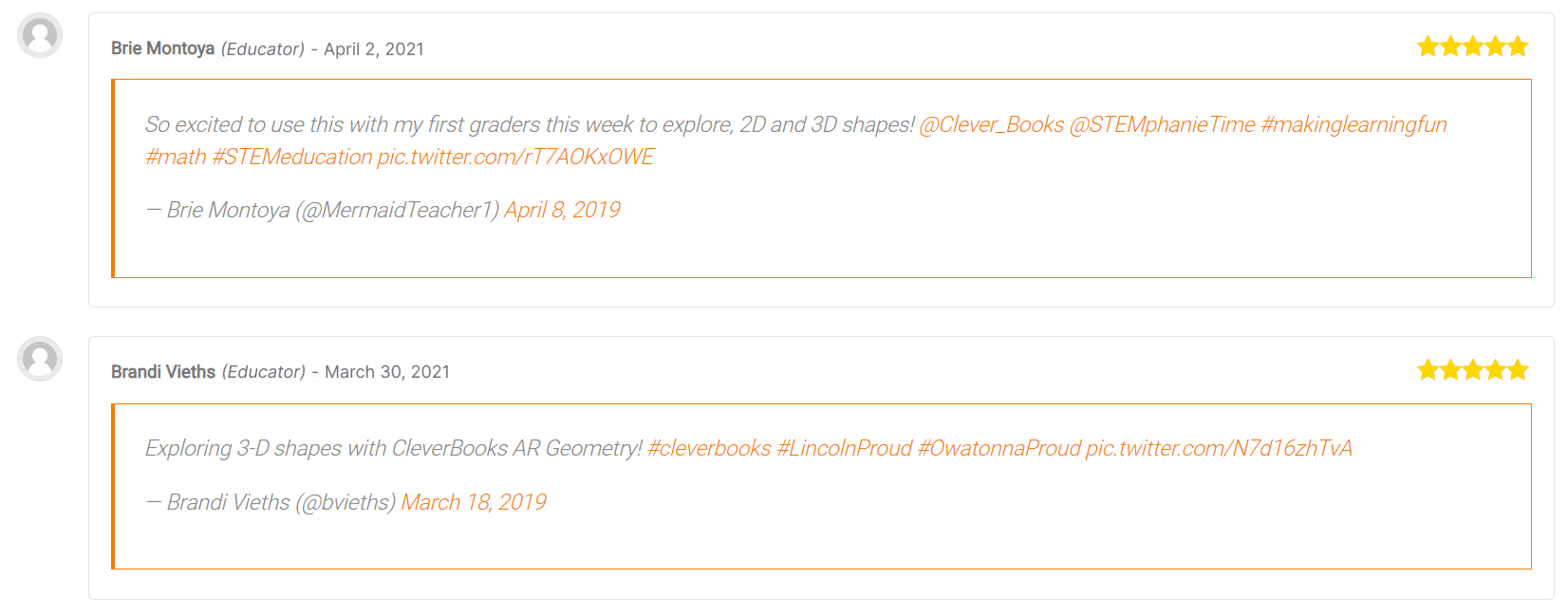
Task: Click Brie Montoya's avatar icon
Action: tap(40, 36)
